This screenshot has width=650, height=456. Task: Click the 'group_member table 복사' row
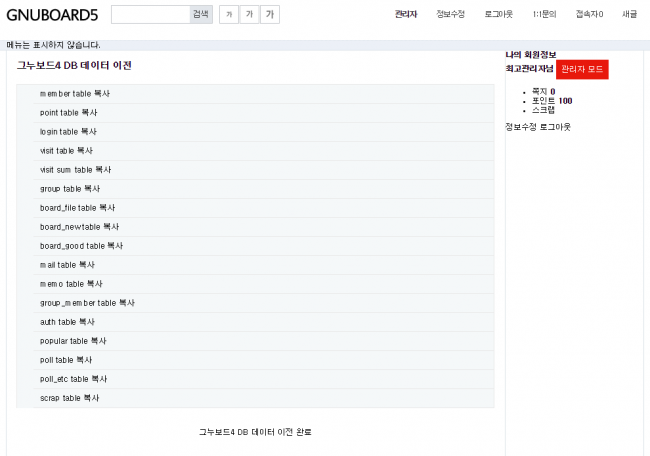(x=264, y=304)
